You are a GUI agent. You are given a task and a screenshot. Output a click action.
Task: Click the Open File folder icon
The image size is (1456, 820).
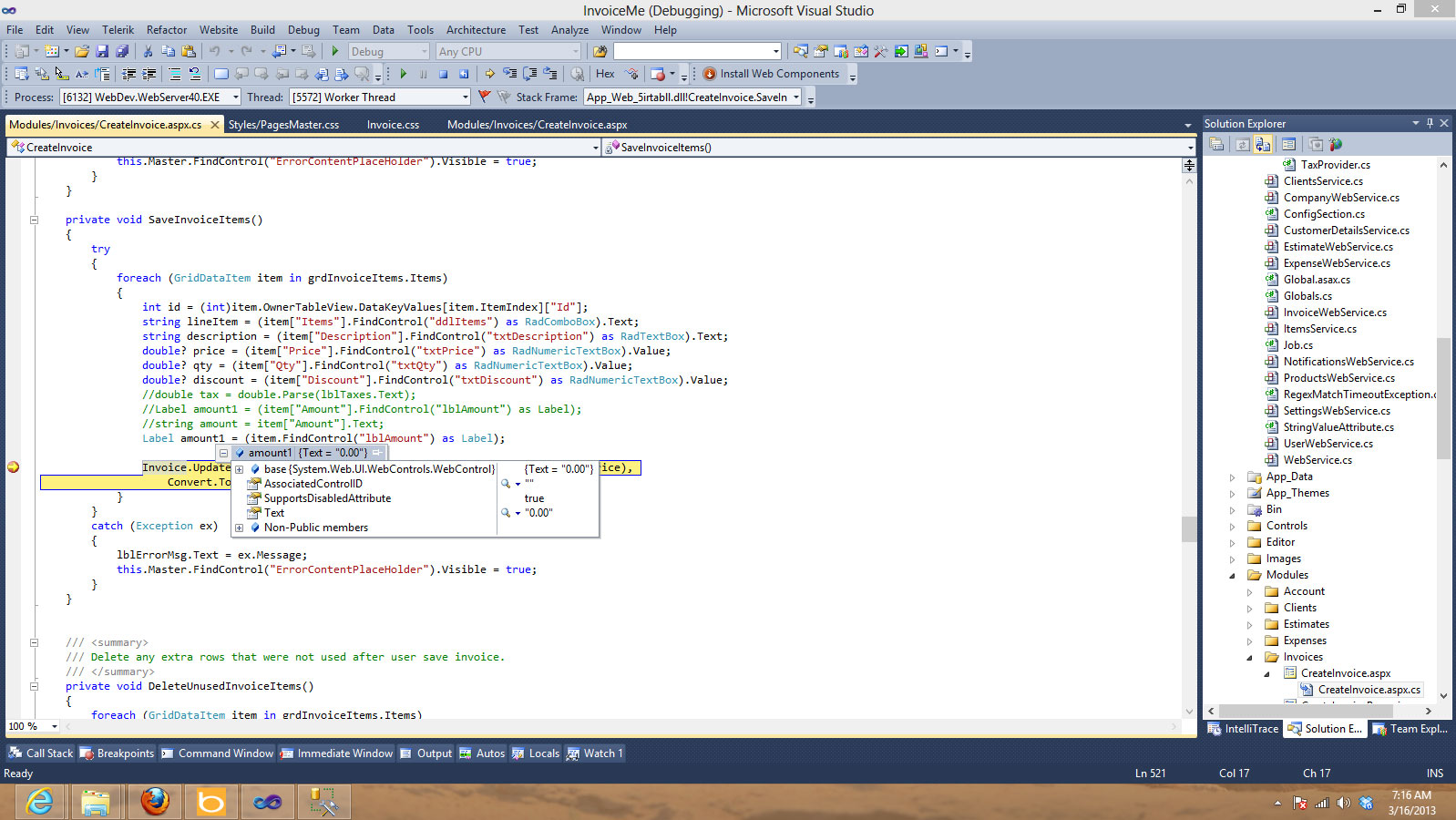tap(82, 52)
